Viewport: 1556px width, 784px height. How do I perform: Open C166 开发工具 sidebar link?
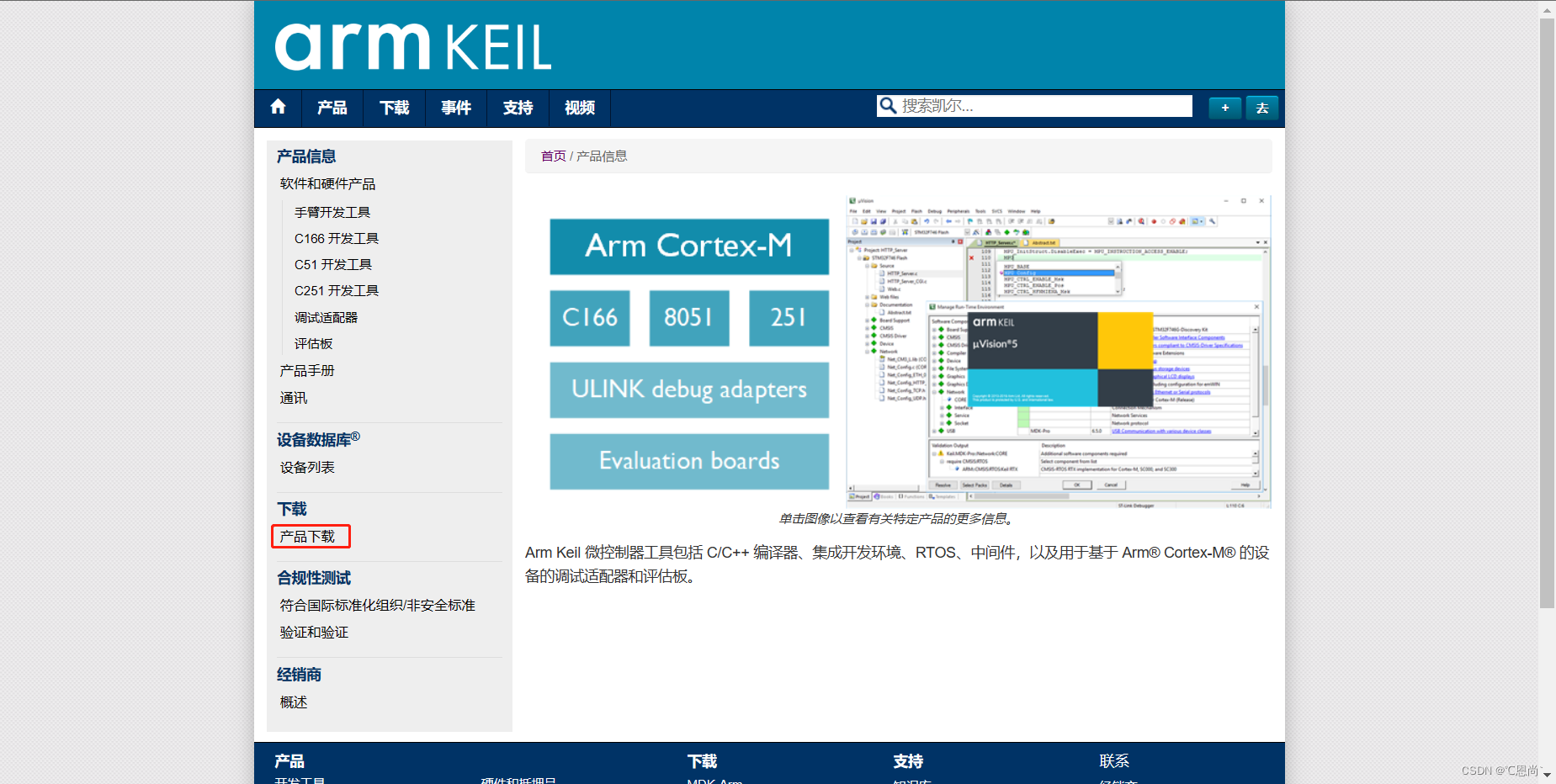pos(337,239)
